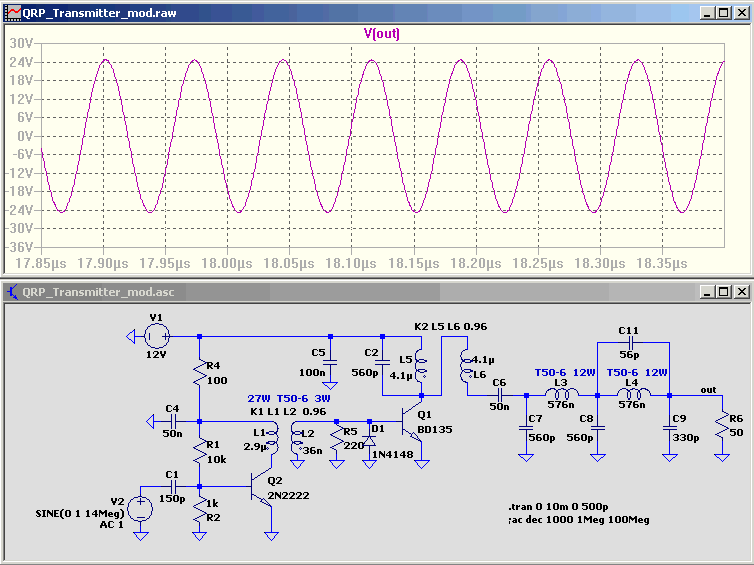Click the V(out) trace label
Screen dimensions: 754x565
click(380, 33)
